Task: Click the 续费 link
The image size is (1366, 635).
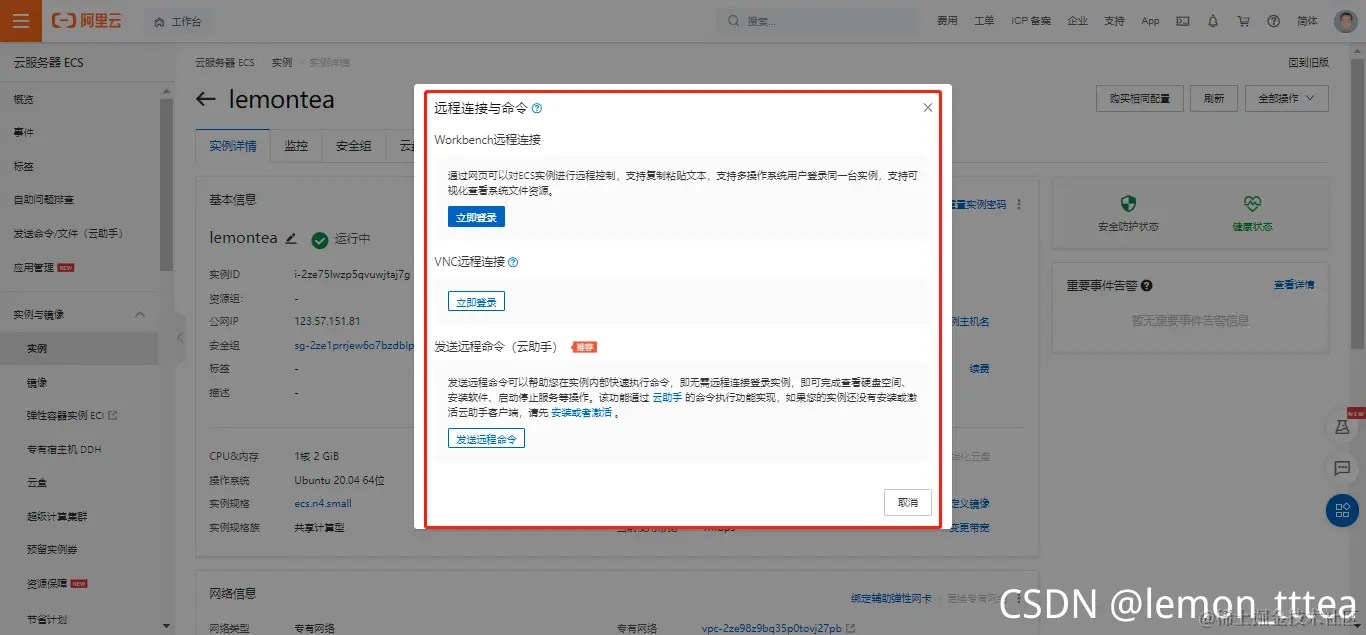Action: click(x=979, y=369)
